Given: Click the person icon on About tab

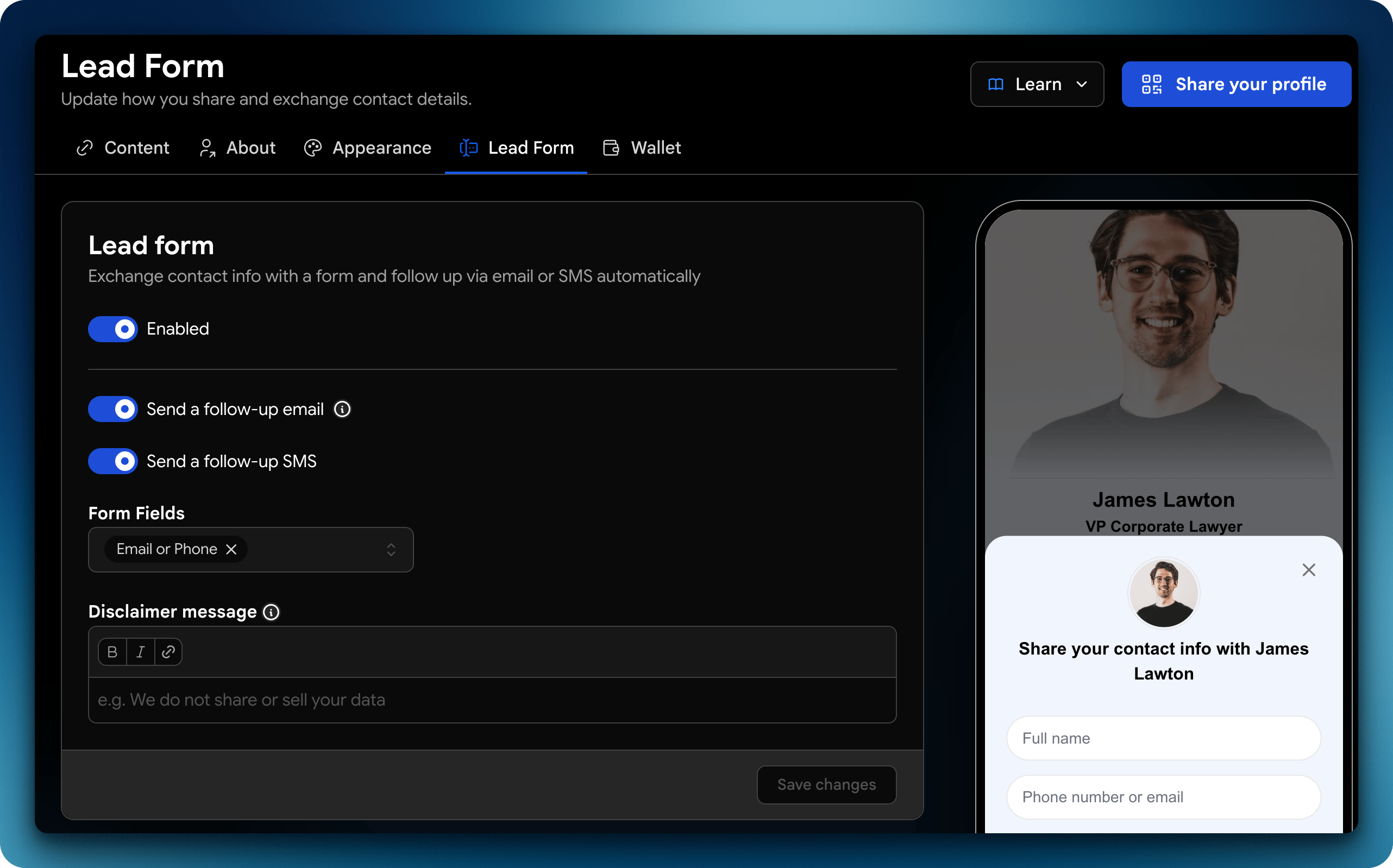Looking at the screenshot, I should [208, 148].
